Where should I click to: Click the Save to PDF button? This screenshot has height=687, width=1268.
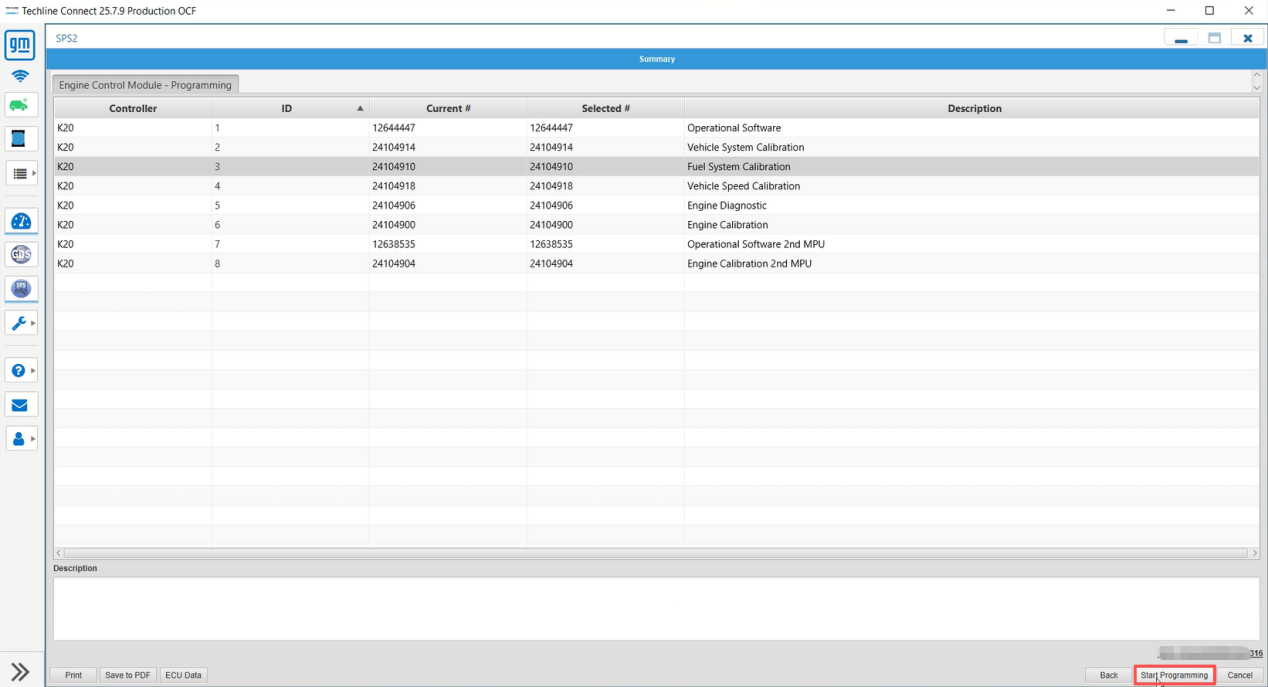coord(128,675)
